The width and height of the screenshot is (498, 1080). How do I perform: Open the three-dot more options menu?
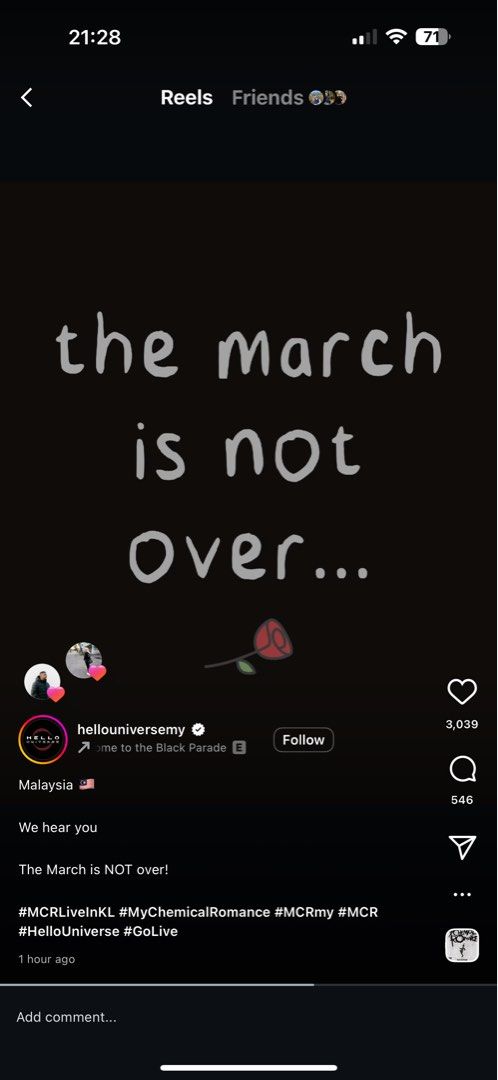click(462, 895)
